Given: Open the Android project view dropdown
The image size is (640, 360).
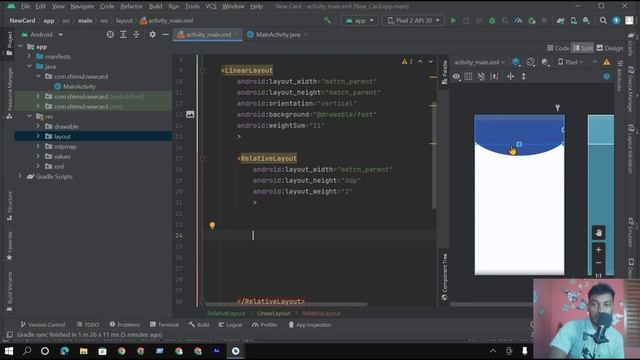Looking at the screenshot, I should pyautogui.click(x=42, y=35).
